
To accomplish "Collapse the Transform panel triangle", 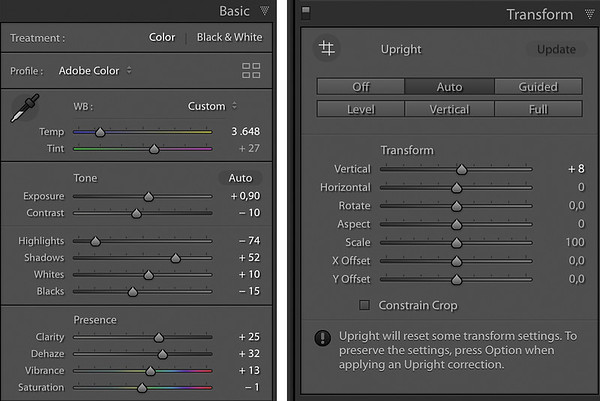I will [x=590, y=14].
